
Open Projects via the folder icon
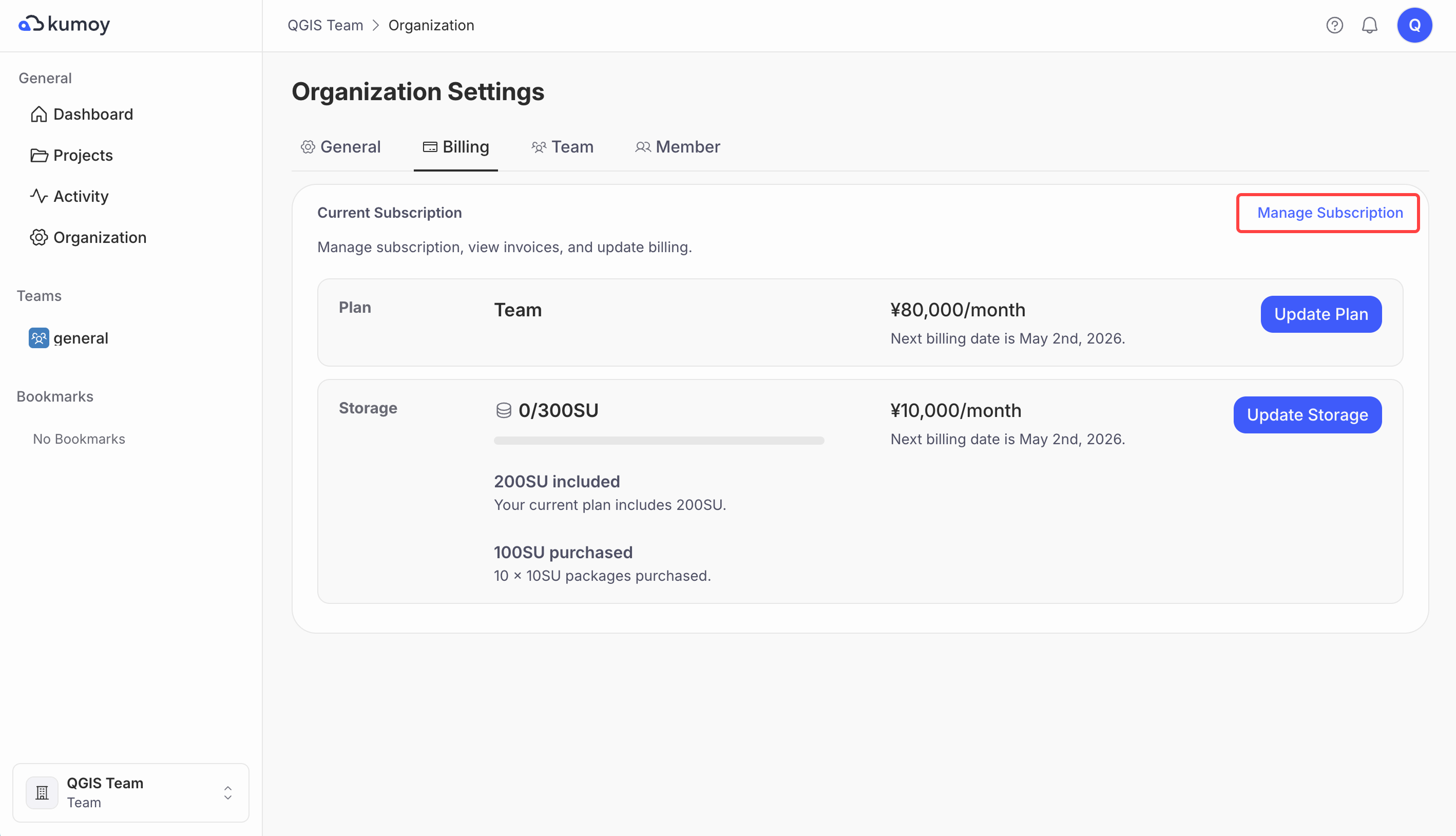39,155
